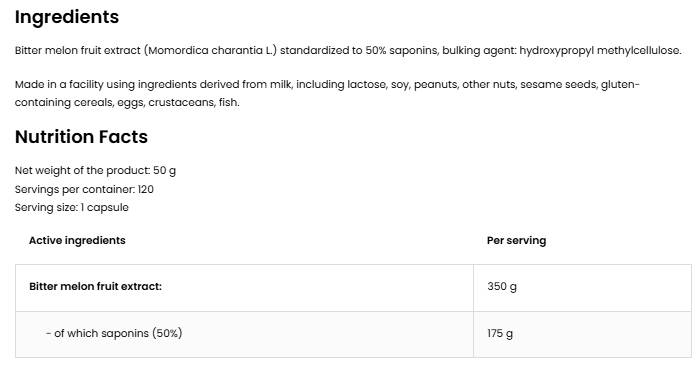The image size is (700, 368).
Task: Select the 'of which saponins (50%)' row
Action: (x=353, y=334)
